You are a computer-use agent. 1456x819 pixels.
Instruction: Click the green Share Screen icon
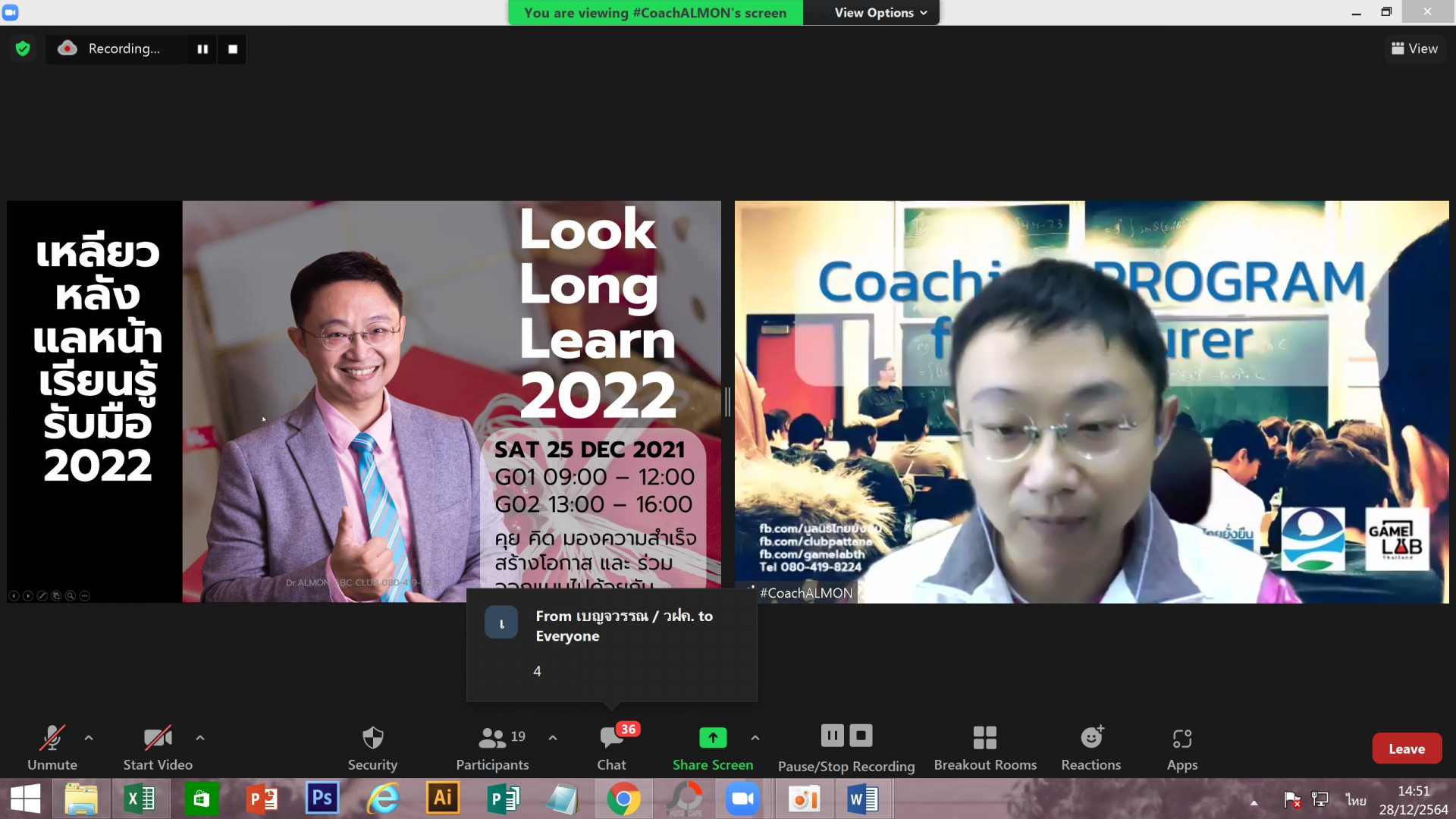click(x=712, y=737)
